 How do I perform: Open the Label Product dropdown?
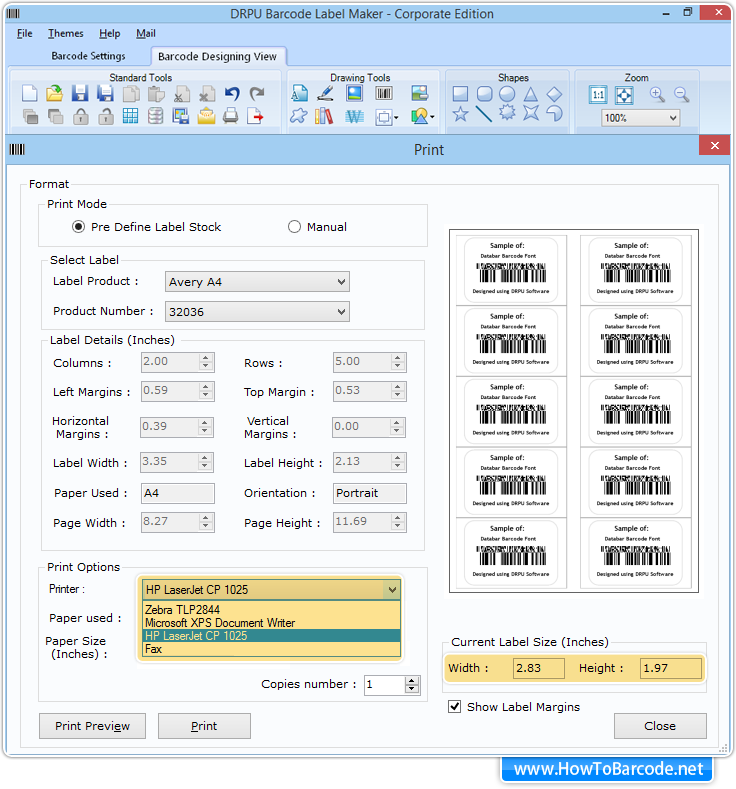point(257,282)
